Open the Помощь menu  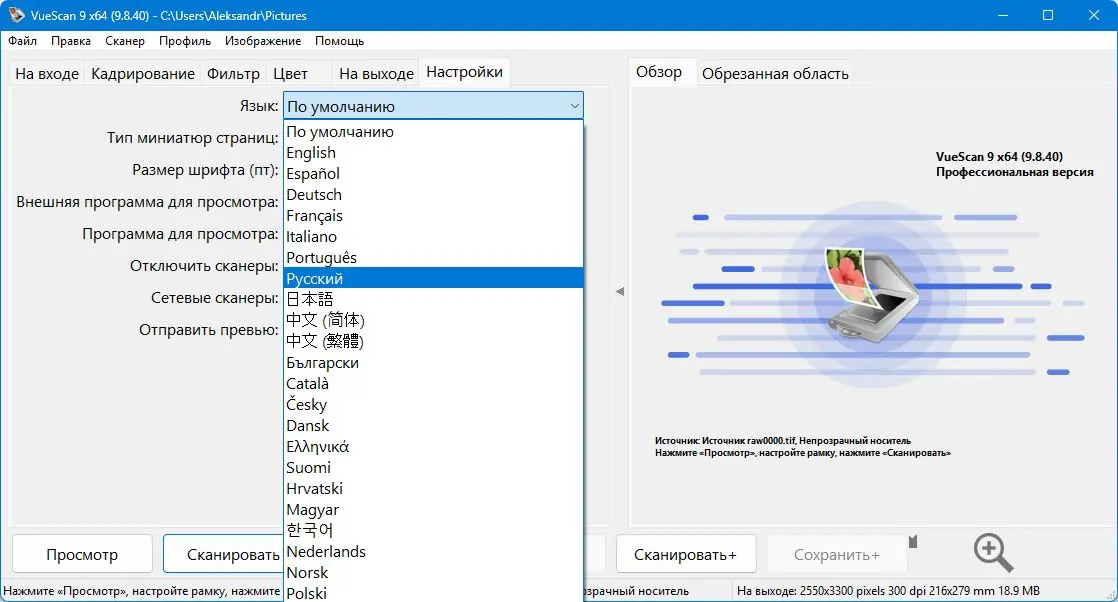click(339, 41)
